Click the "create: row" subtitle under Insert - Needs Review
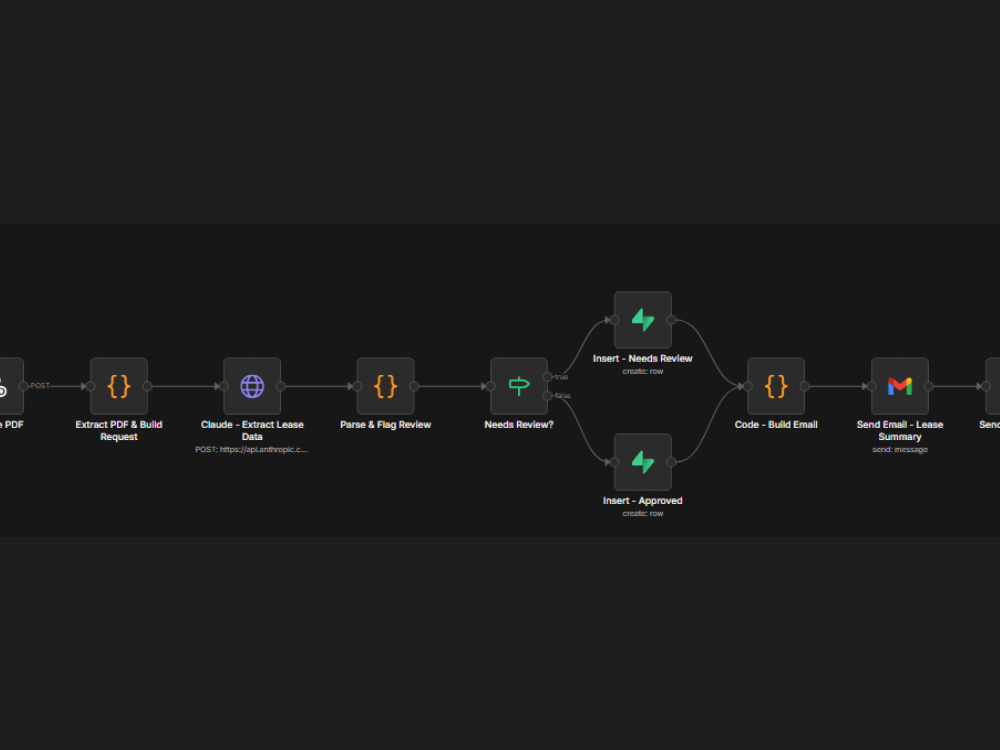 coord(642,371)
